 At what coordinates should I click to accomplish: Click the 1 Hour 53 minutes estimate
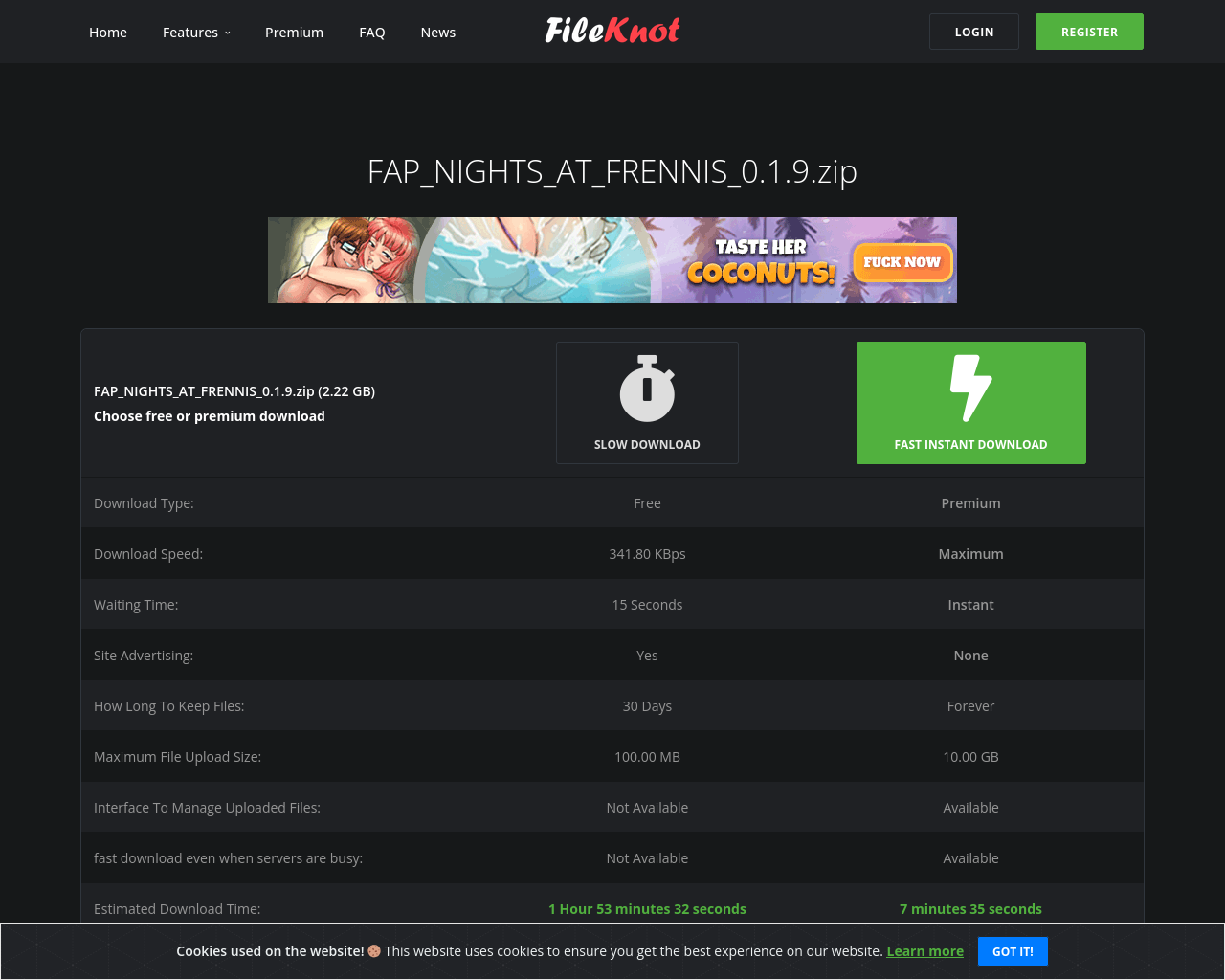coord(647,909)
